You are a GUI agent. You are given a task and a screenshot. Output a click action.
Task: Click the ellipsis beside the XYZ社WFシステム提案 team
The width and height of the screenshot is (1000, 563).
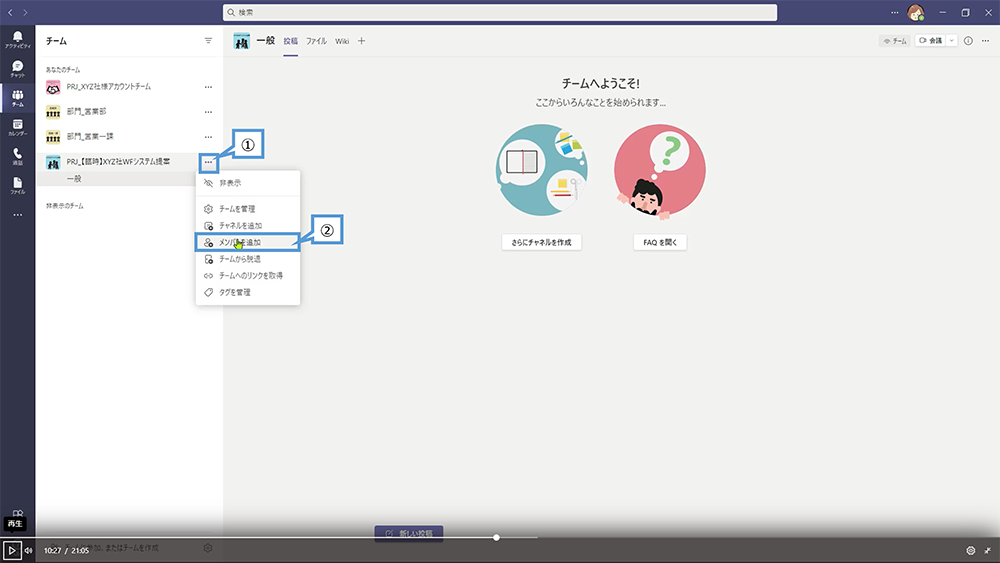coord(208,162)
